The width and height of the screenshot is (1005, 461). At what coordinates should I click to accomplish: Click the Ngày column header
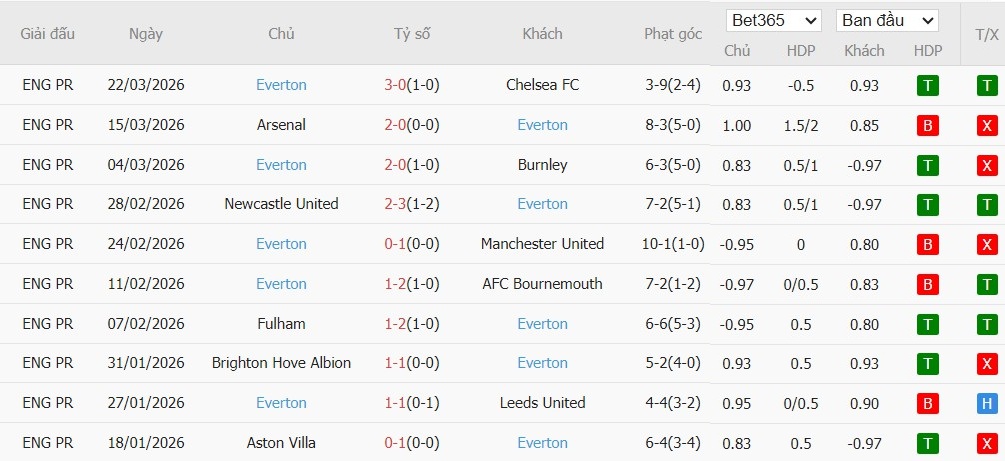146,33
